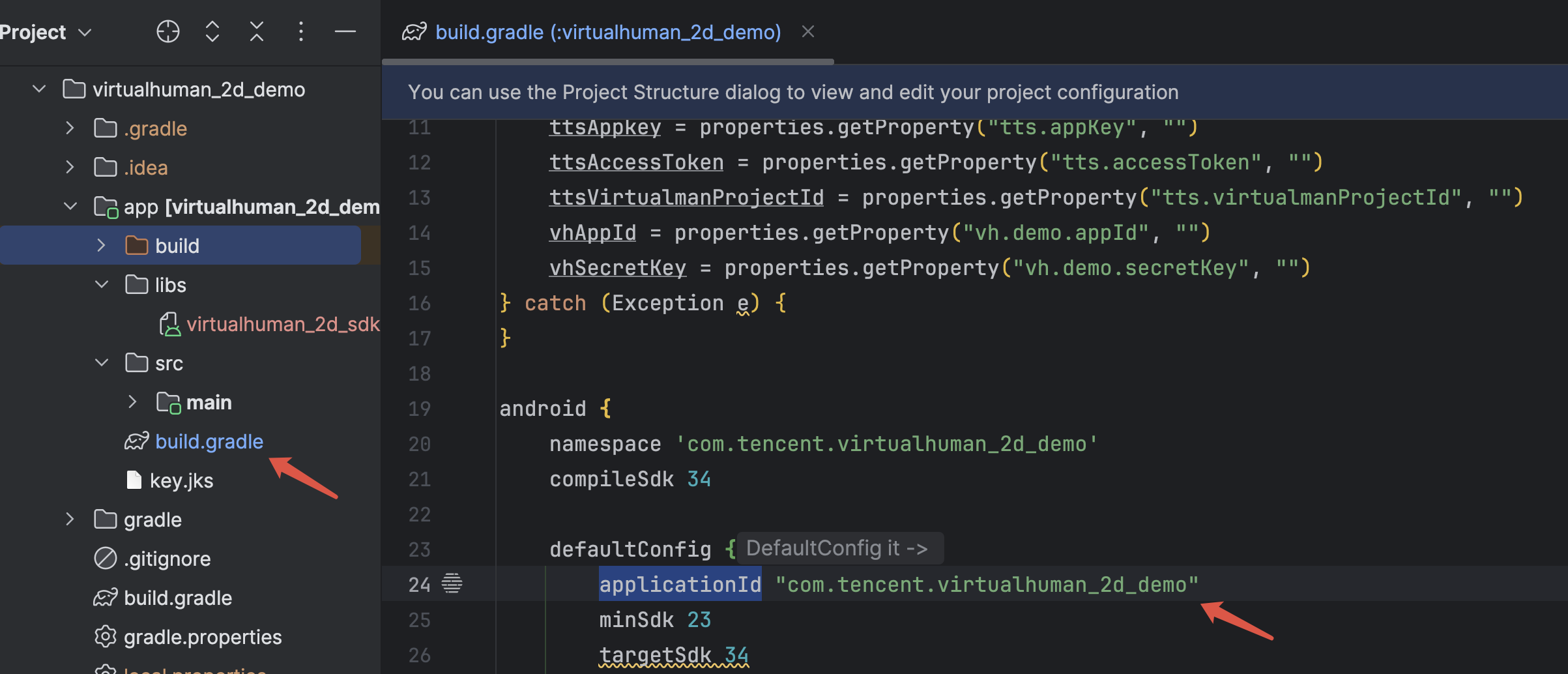
Task: Click the Select Opened File crosshair icon
Action: [x=168, y=31]
